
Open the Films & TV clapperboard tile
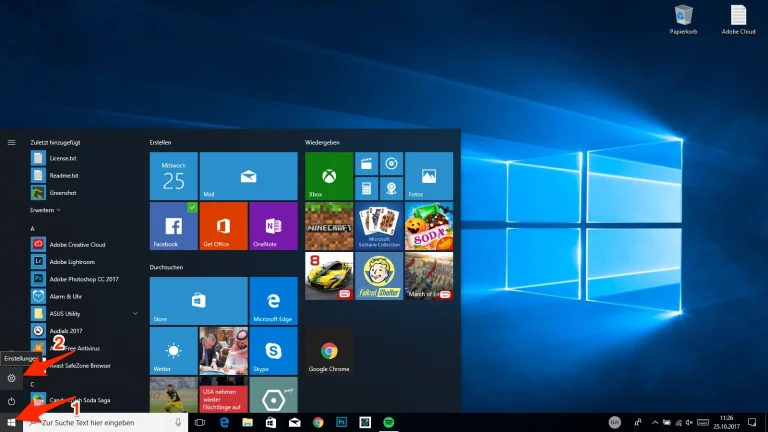(366, 164)
